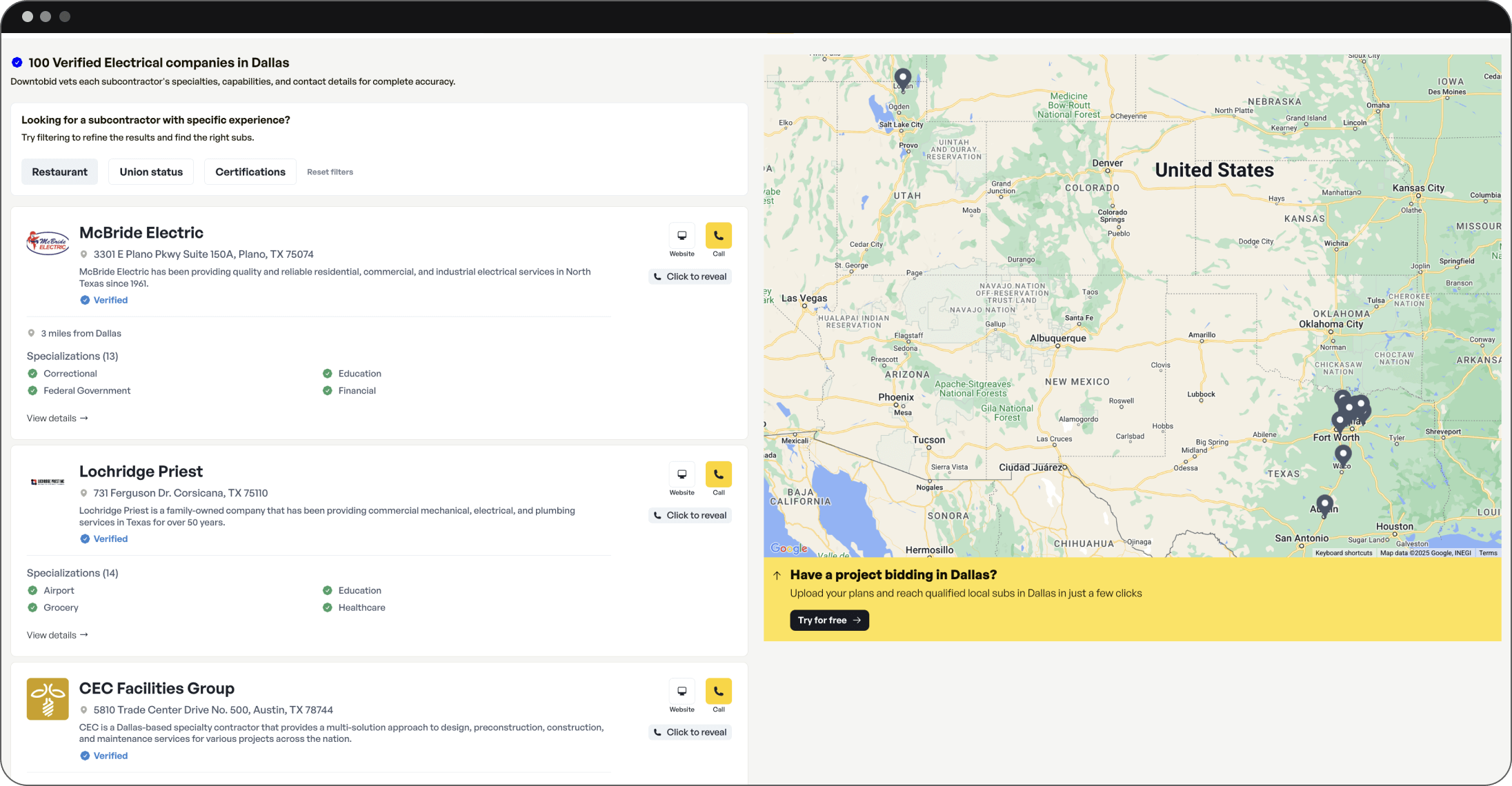This screenshot has width=1512, height=786.
Task: Select the map pin near Logan
Action: pos(902,78)
